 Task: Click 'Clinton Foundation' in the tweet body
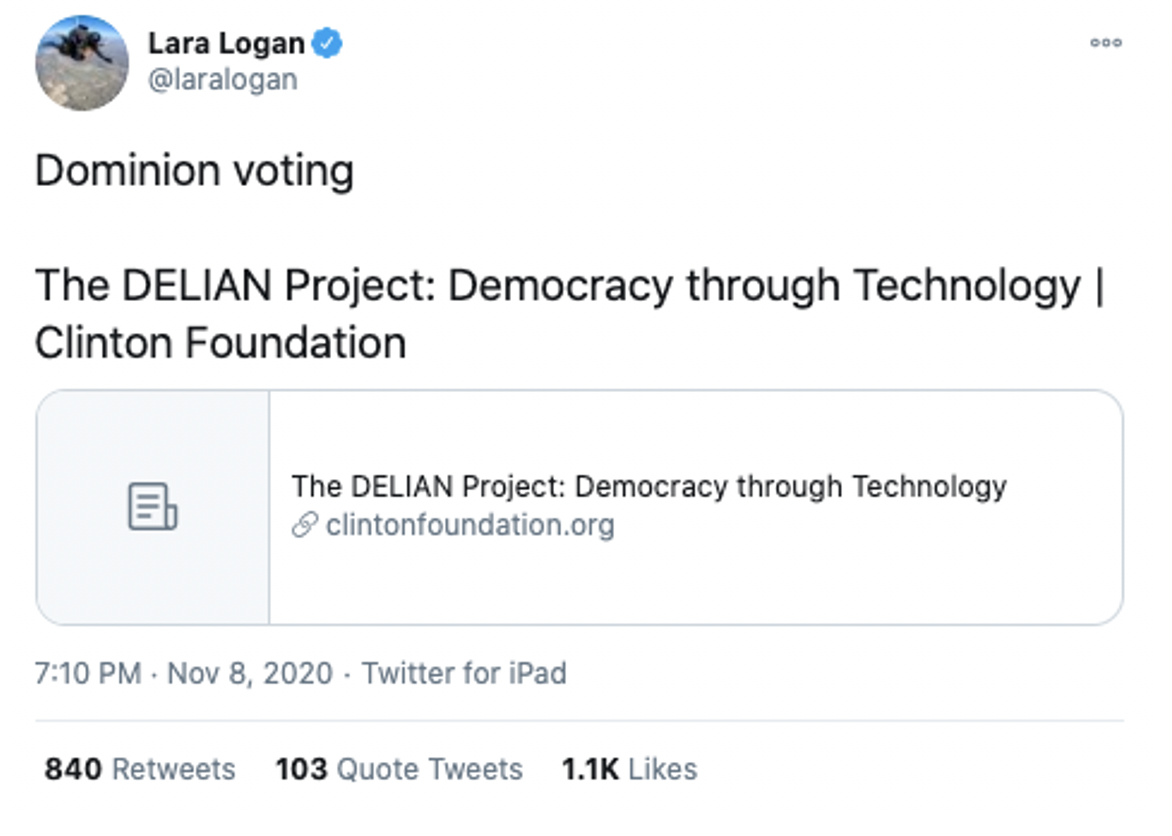[x=220, y=343]
